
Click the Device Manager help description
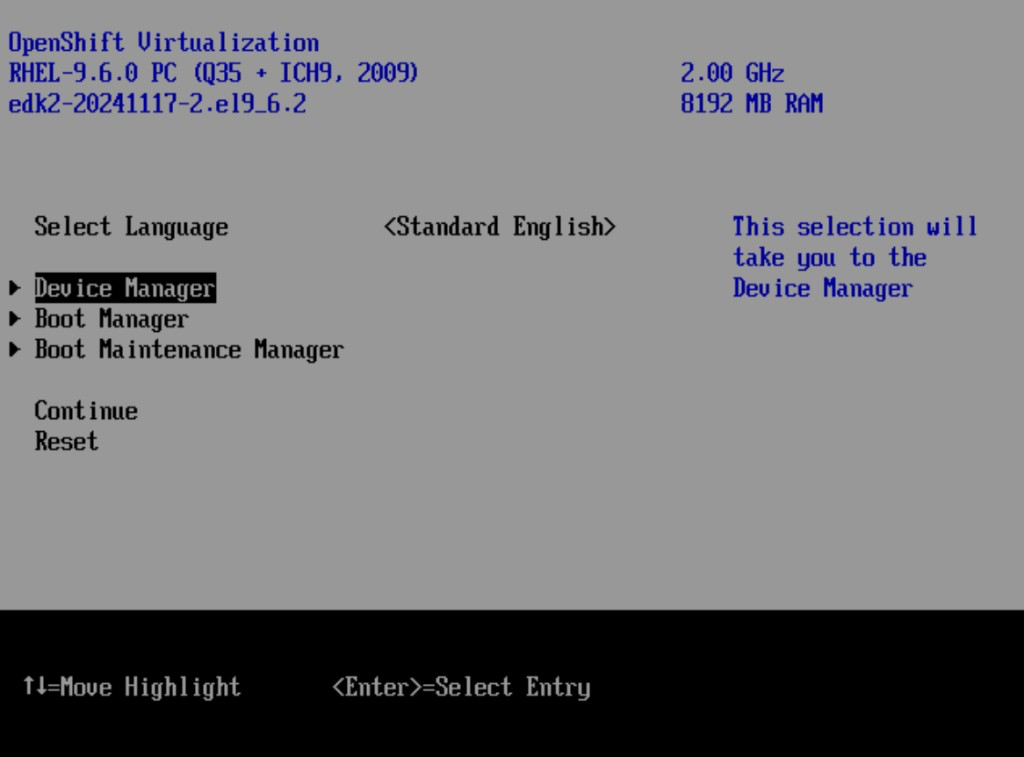[x=855, y=257]
